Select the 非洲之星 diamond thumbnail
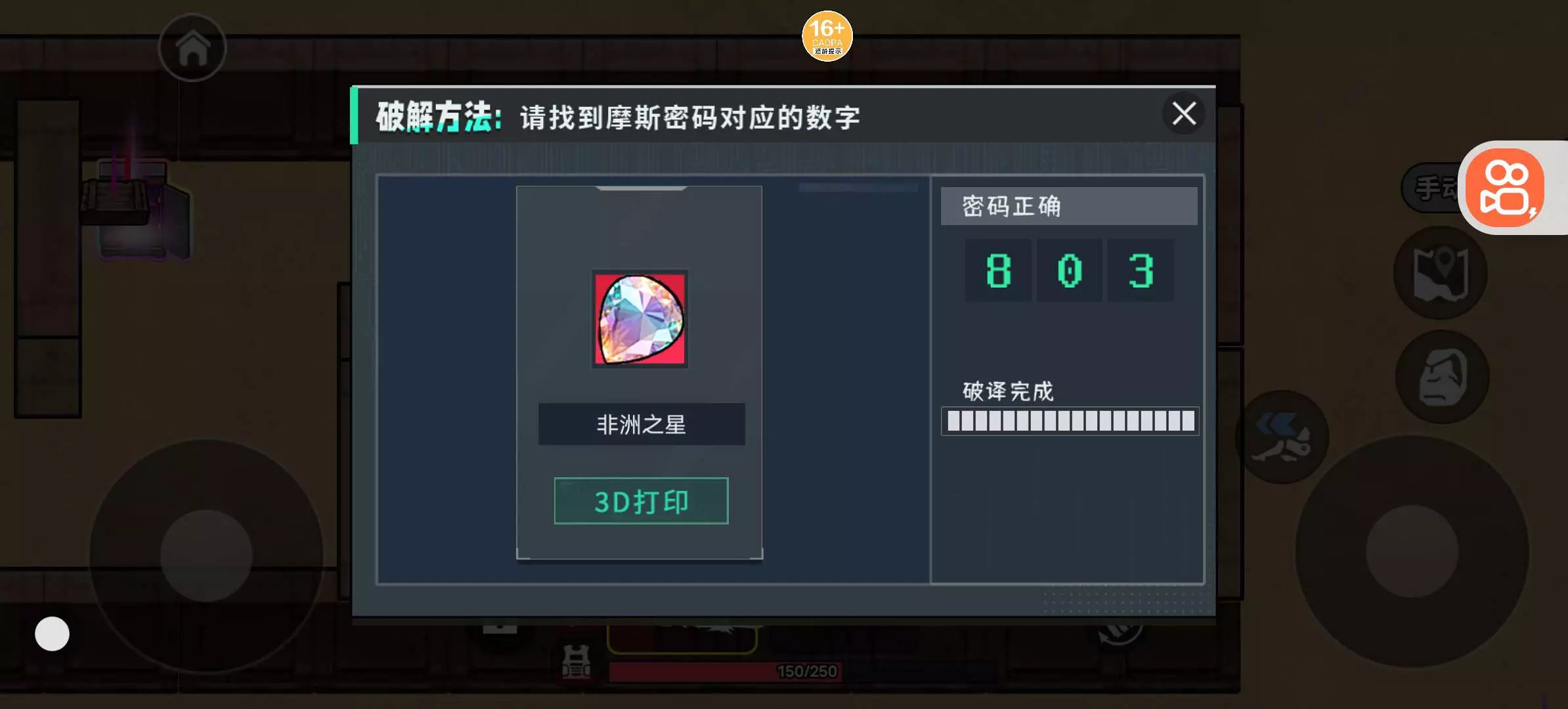 point(640,319)
